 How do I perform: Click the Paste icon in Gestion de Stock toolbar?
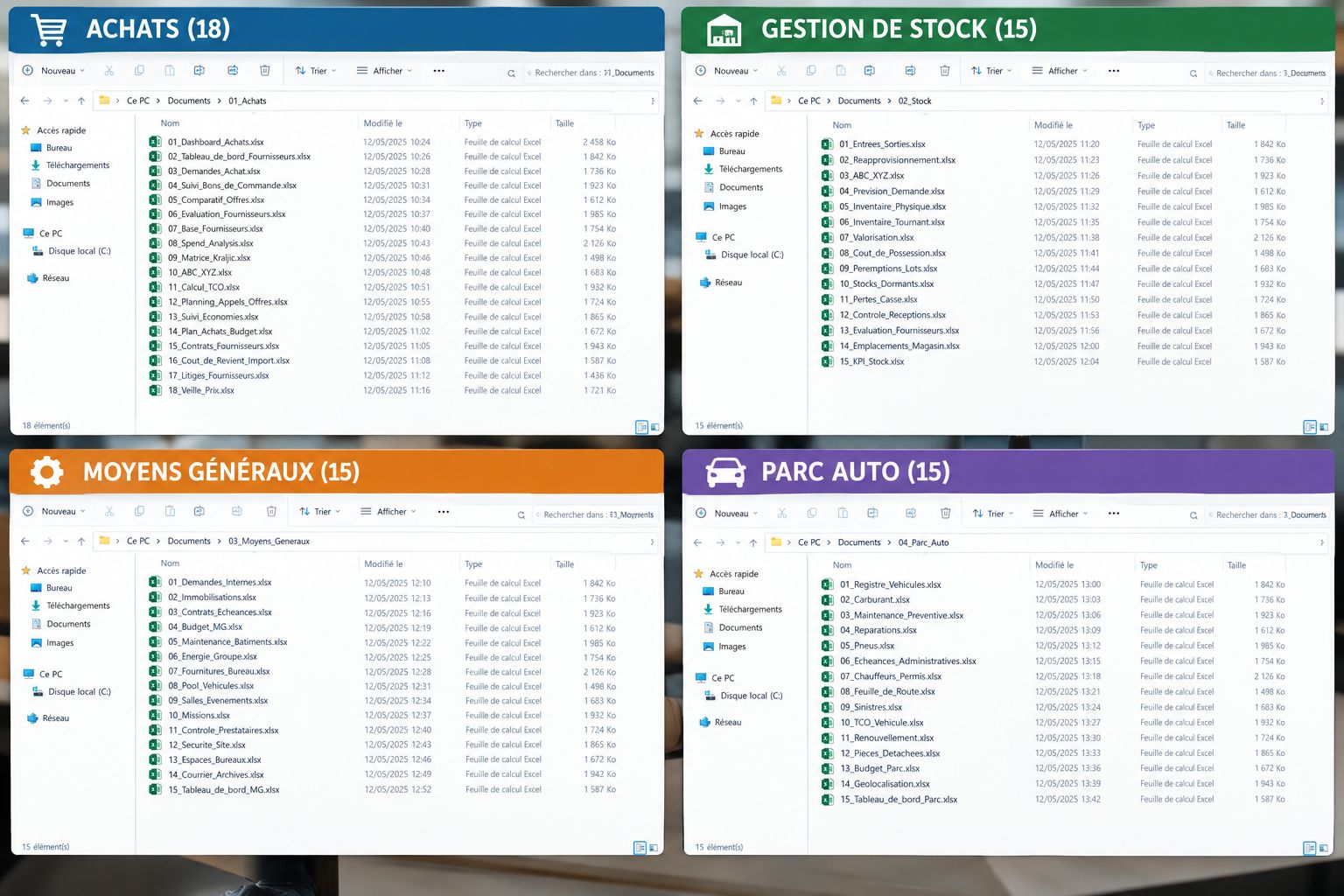840,71
